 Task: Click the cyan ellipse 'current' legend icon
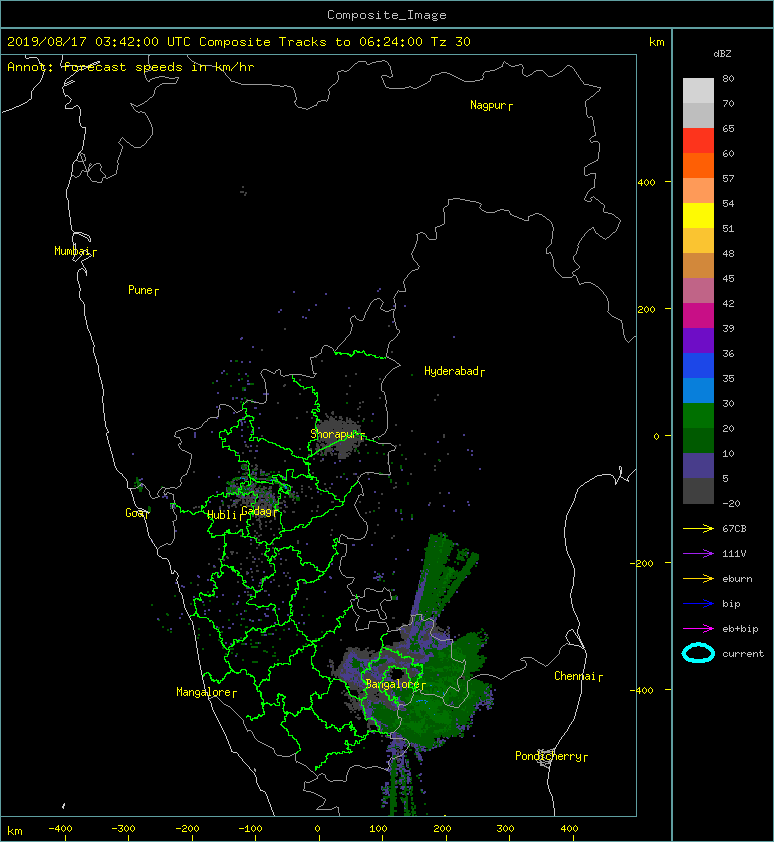698,654
